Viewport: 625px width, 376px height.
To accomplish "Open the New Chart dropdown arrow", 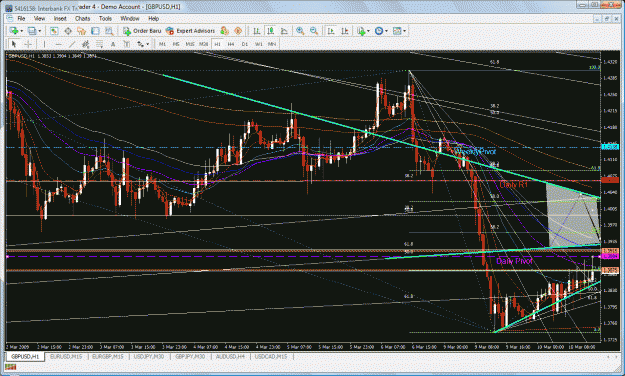I will point(21,31).
